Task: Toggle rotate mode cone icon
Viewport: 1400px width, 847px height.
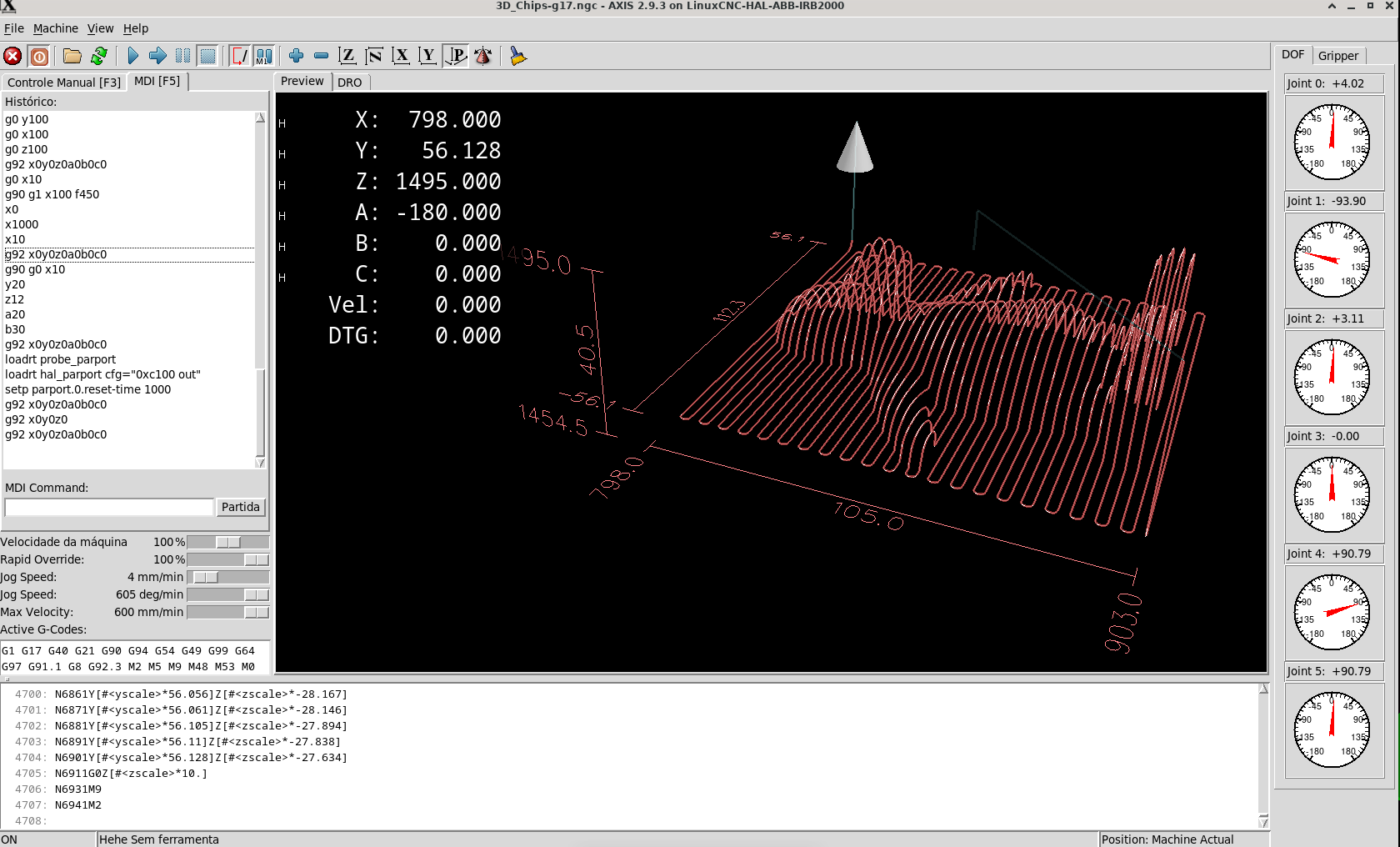Action: pyautogui.click(x=482, y=56)
